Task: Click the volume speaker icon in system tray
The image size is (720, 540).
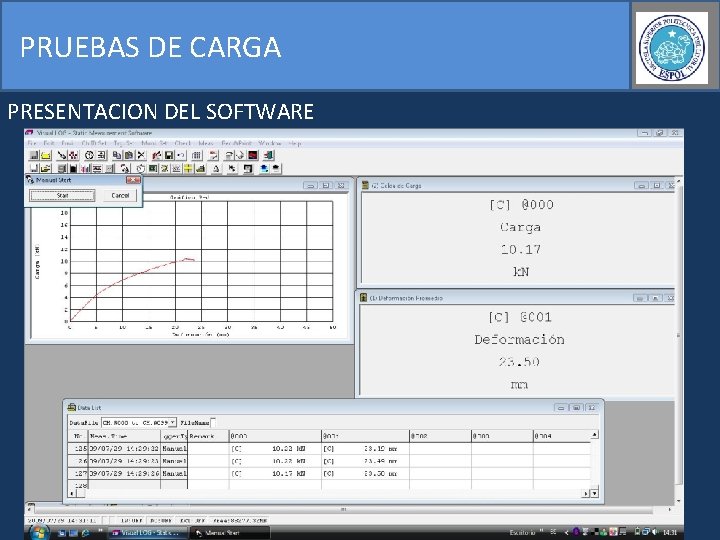Action: (654, 533)
